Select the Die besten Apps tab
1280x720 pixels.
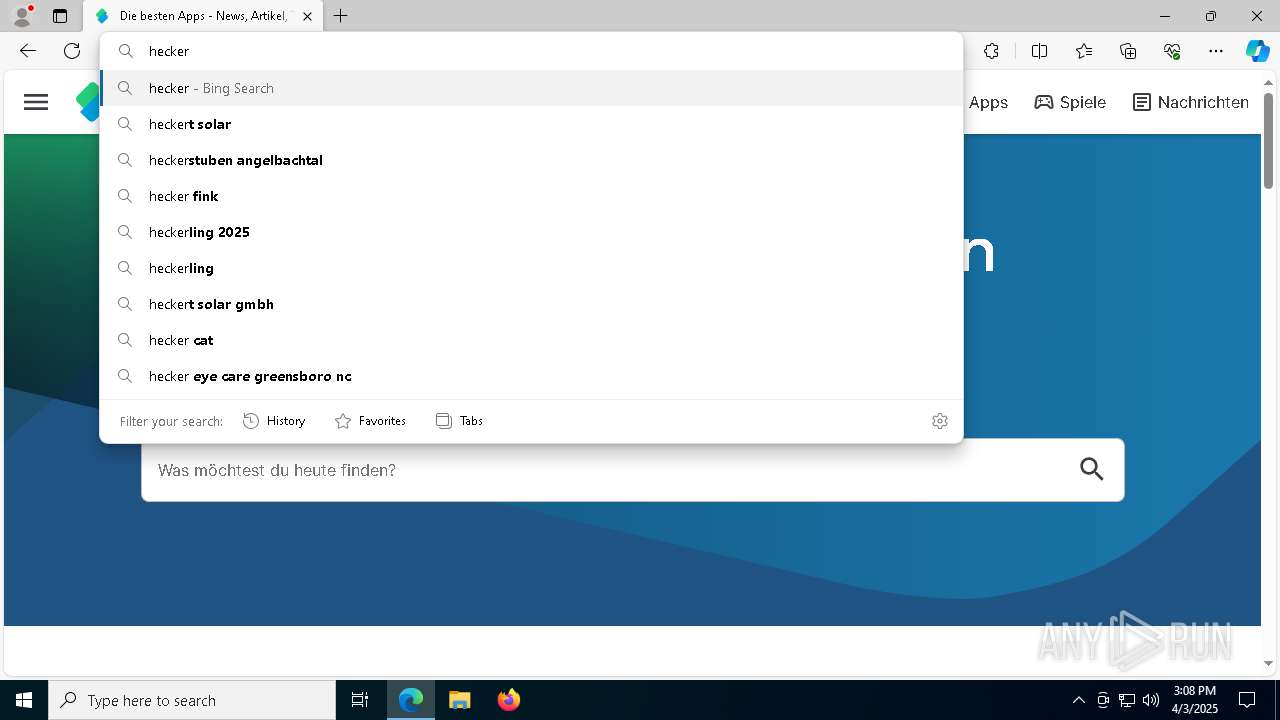pyautogui.click(x=203, y=16)
